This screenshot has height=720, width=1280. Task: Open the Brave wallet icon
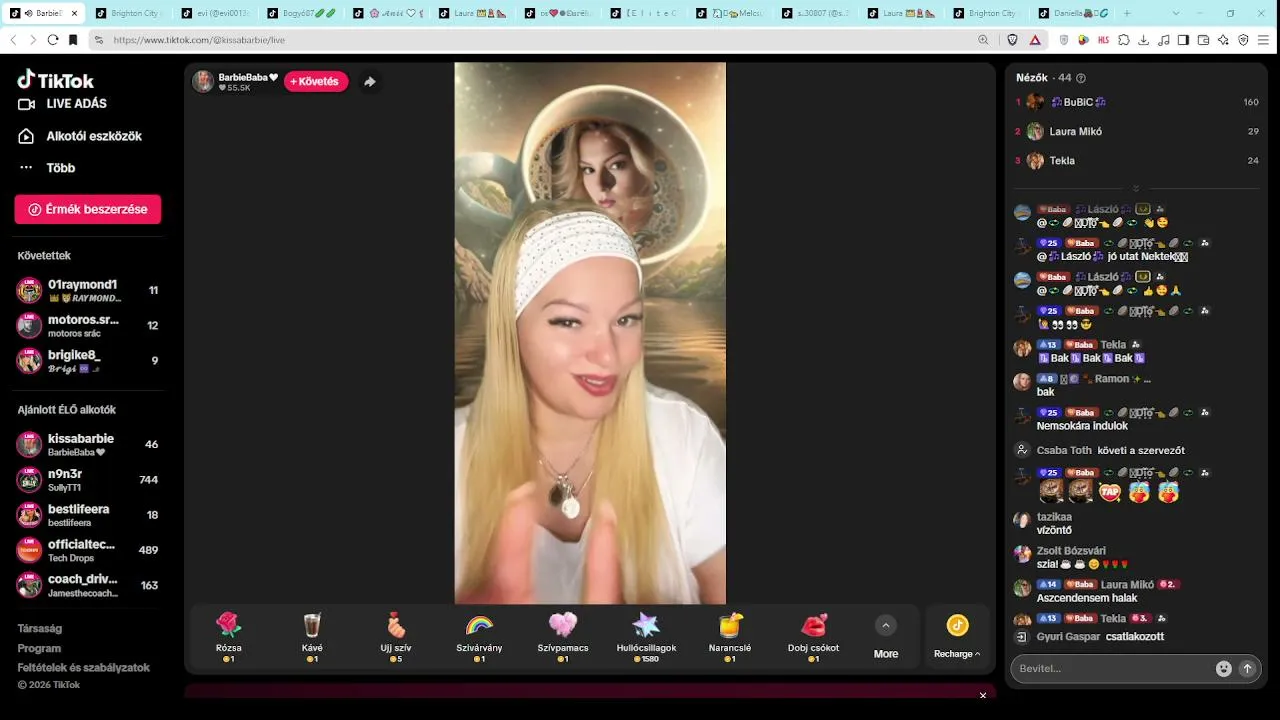[x=1204, y=40]
